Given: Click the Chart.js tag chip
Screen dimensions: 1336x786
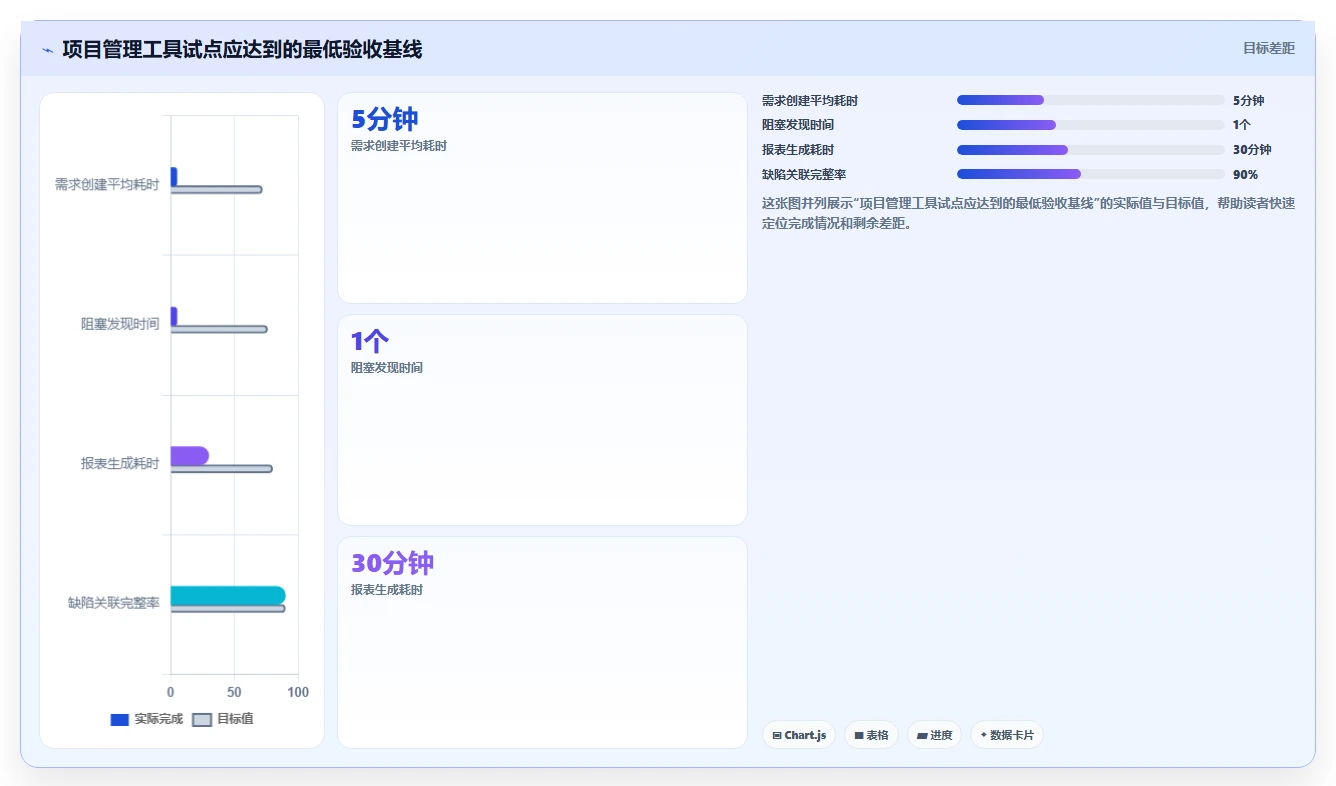Looking at the screenshot, I should [798, 735].
